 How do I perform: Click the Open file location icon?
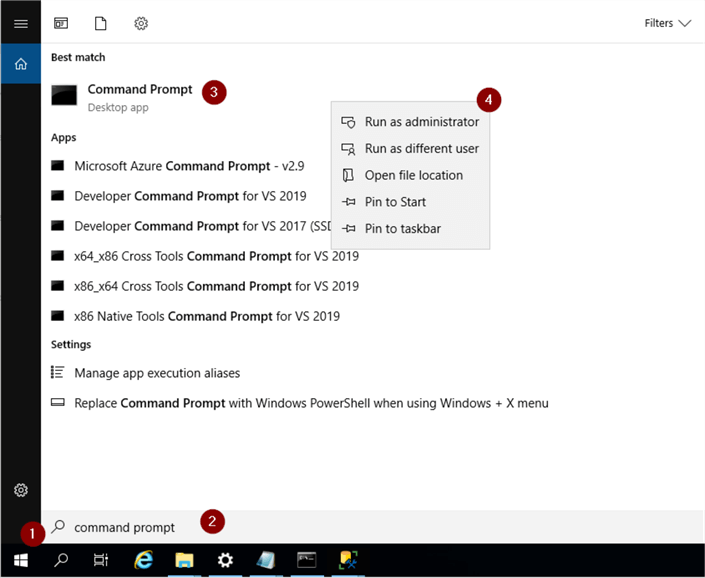[x=348, y=175]
